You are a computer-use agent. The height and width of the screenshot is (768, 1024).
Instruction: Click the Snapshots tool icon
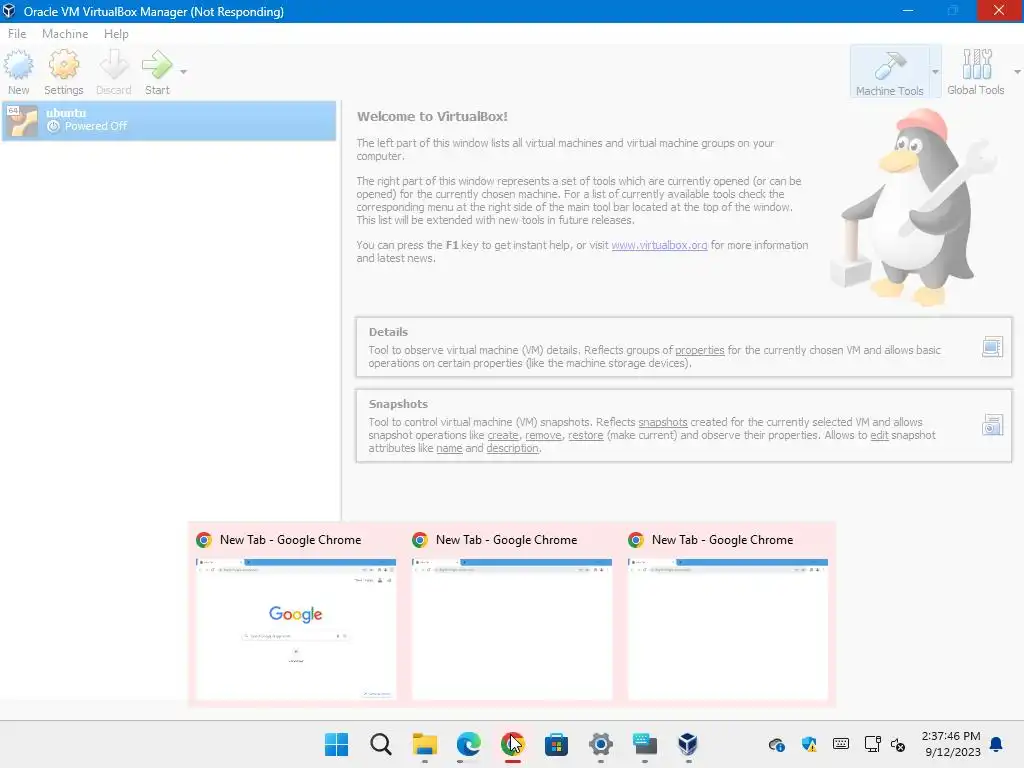tap(992, 425)
